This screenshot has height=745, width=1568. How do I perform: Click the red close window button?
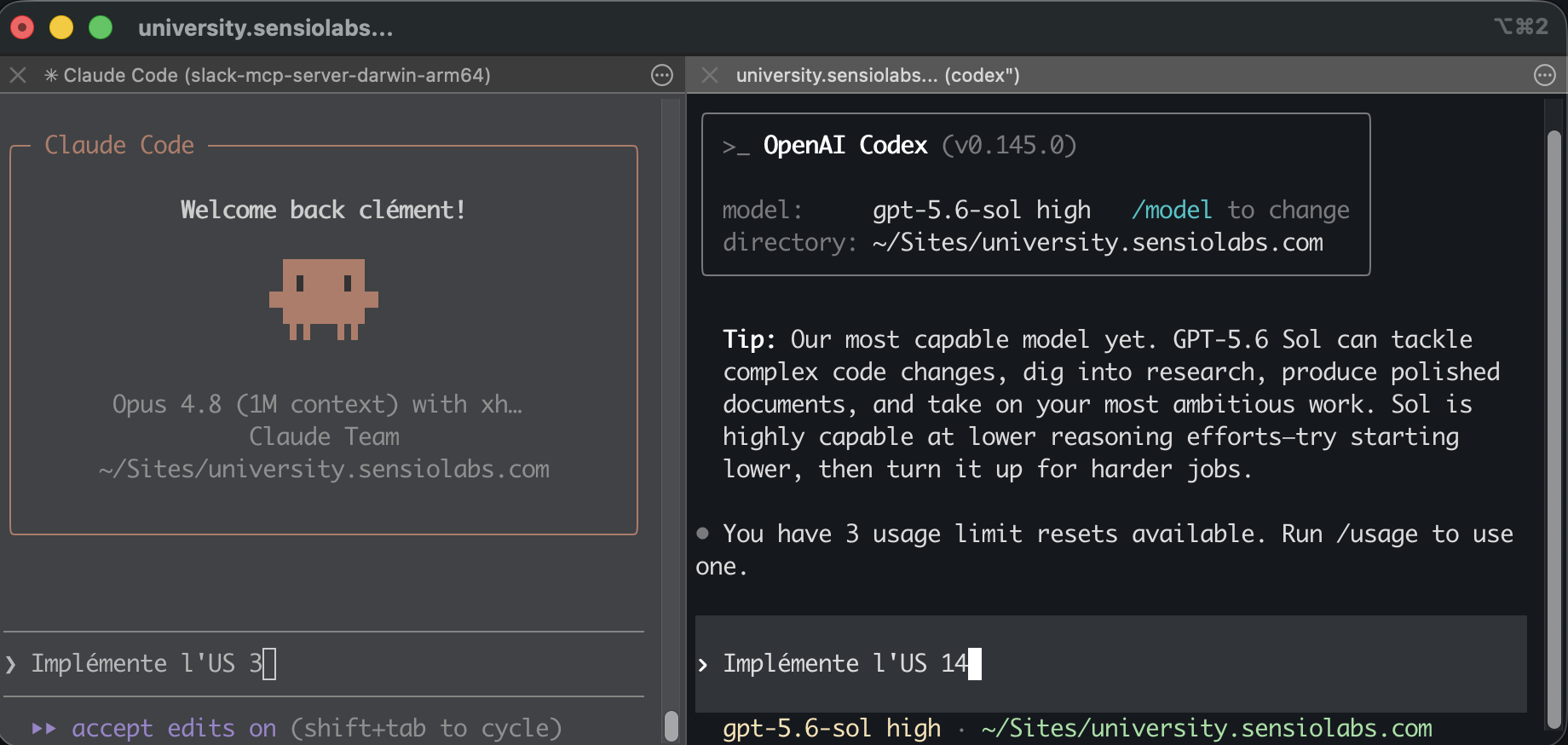click(x=22, y=27)
